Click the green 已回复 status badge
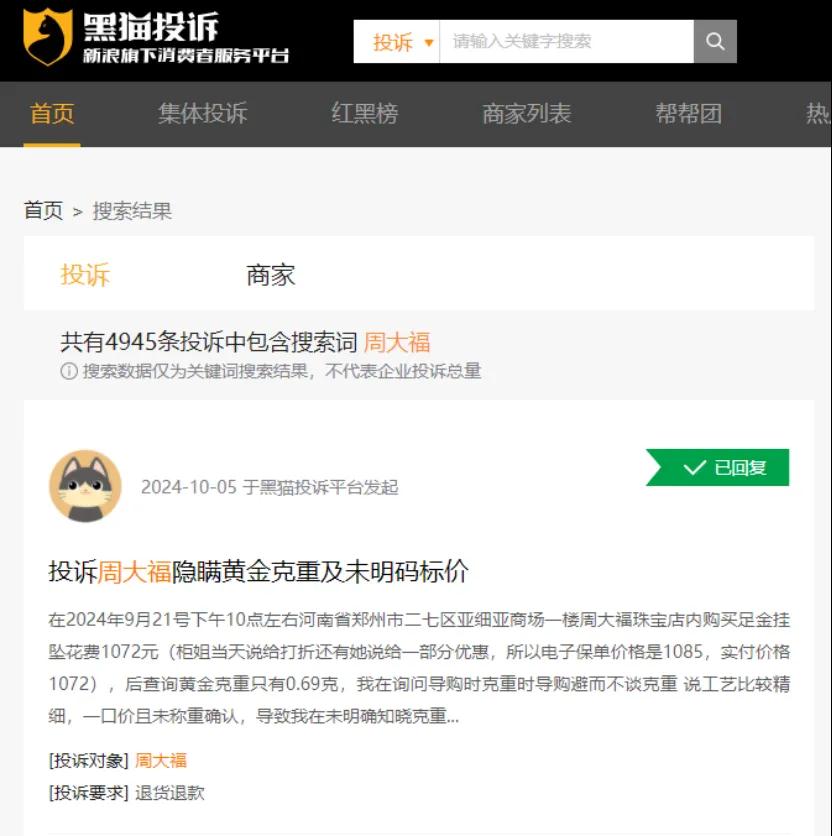 pyautogui.click(x=717, y=468)
